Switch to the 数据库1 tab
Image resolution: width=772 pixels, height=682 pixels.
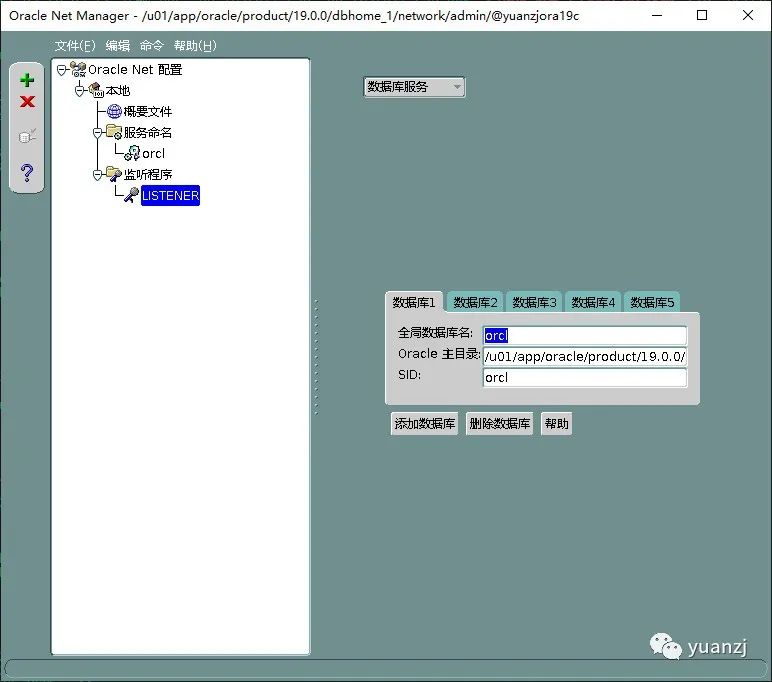click(x=414, y=302)
